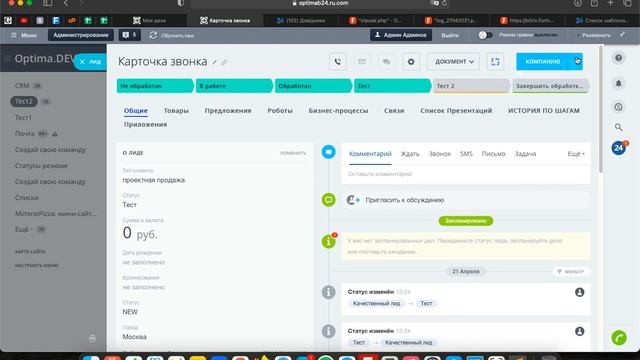Switch to the Товары tab
The image size is (640, 360).
[x=176, y=111]
